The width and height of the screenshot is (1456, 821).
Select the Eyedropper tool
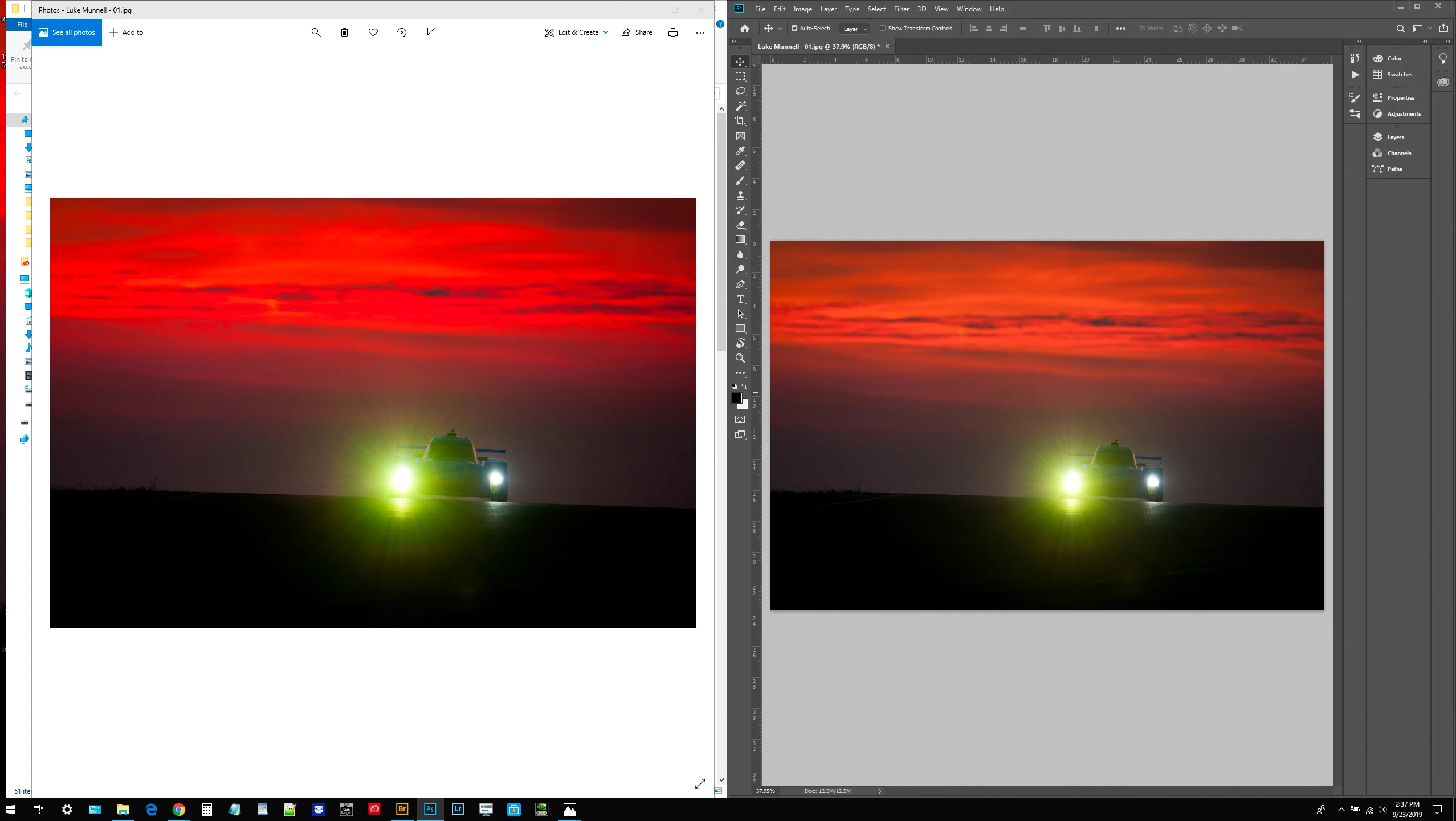tap(740, 151)
